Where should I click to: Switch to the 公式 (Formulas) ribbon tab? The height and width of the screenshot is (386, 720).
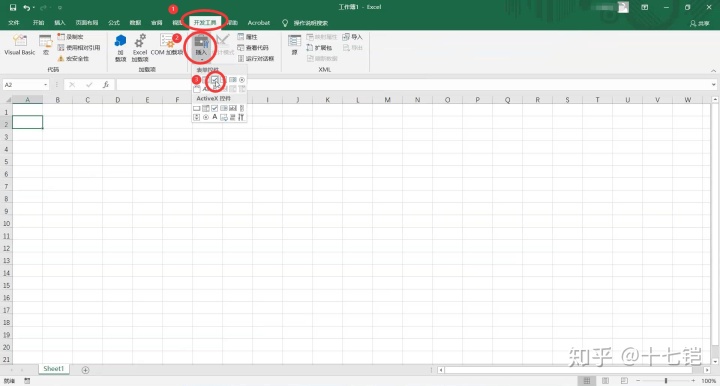[113, 22]
